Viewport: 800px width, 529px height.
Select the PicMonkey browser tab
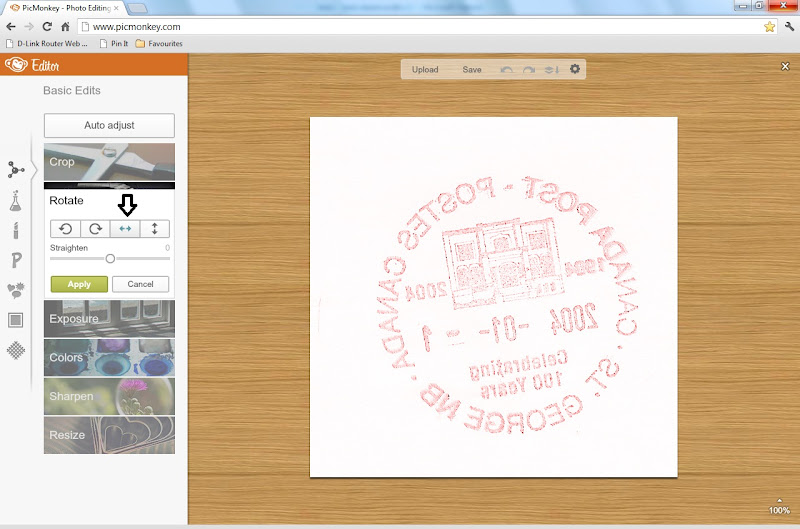(x=64, y=8)
